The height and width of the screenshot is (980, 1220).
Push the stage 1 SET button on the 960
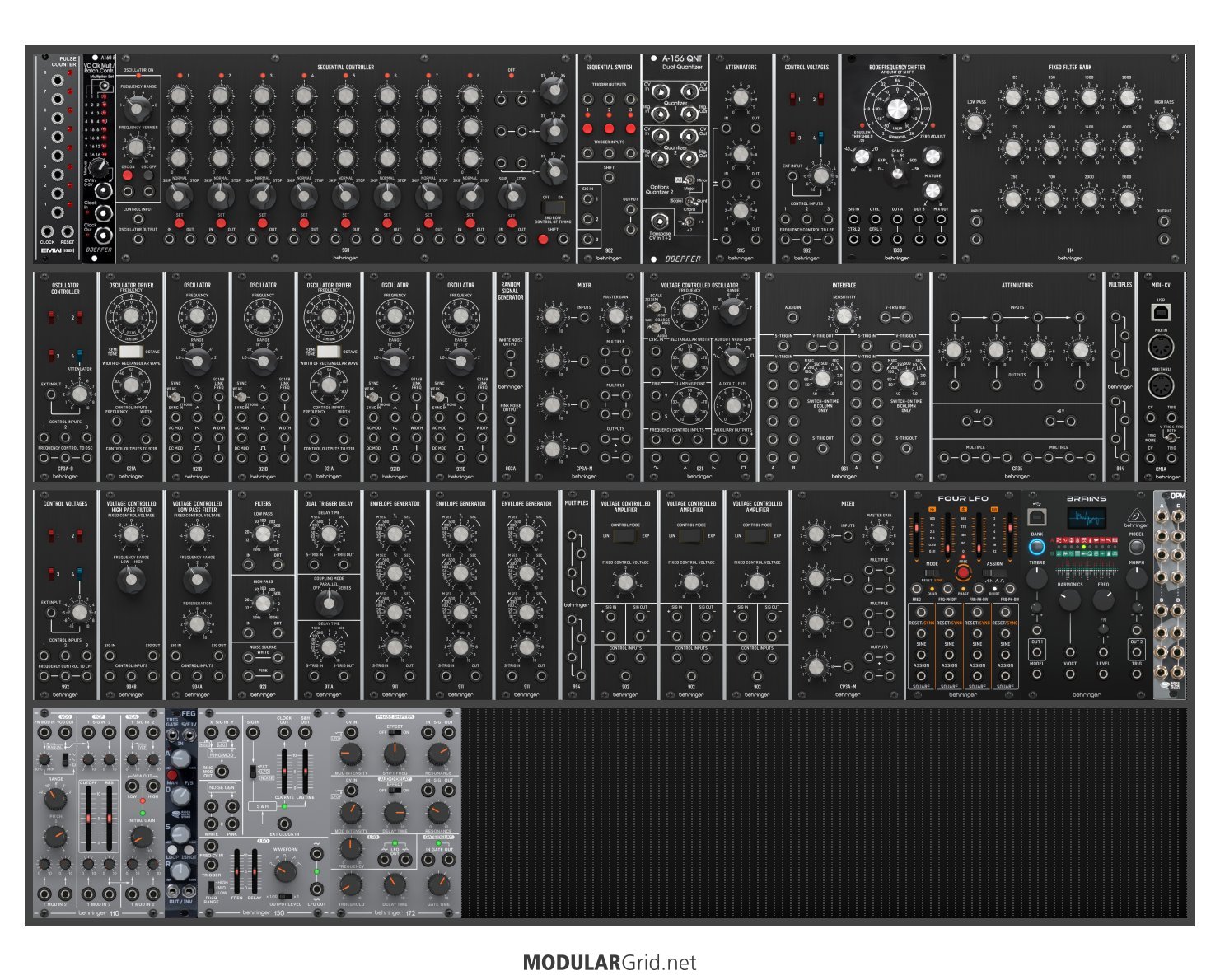tap(179, 223)
